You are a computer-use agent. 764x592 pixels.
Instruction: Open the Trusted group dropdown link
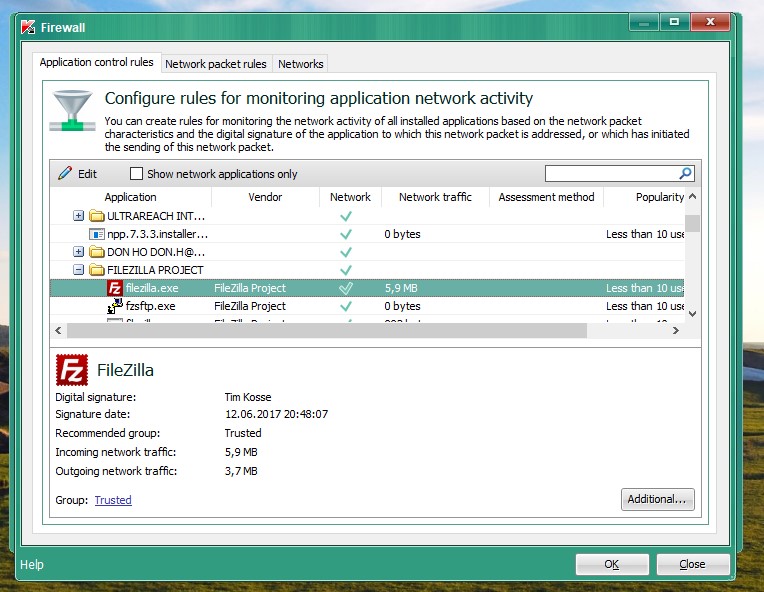113,500
